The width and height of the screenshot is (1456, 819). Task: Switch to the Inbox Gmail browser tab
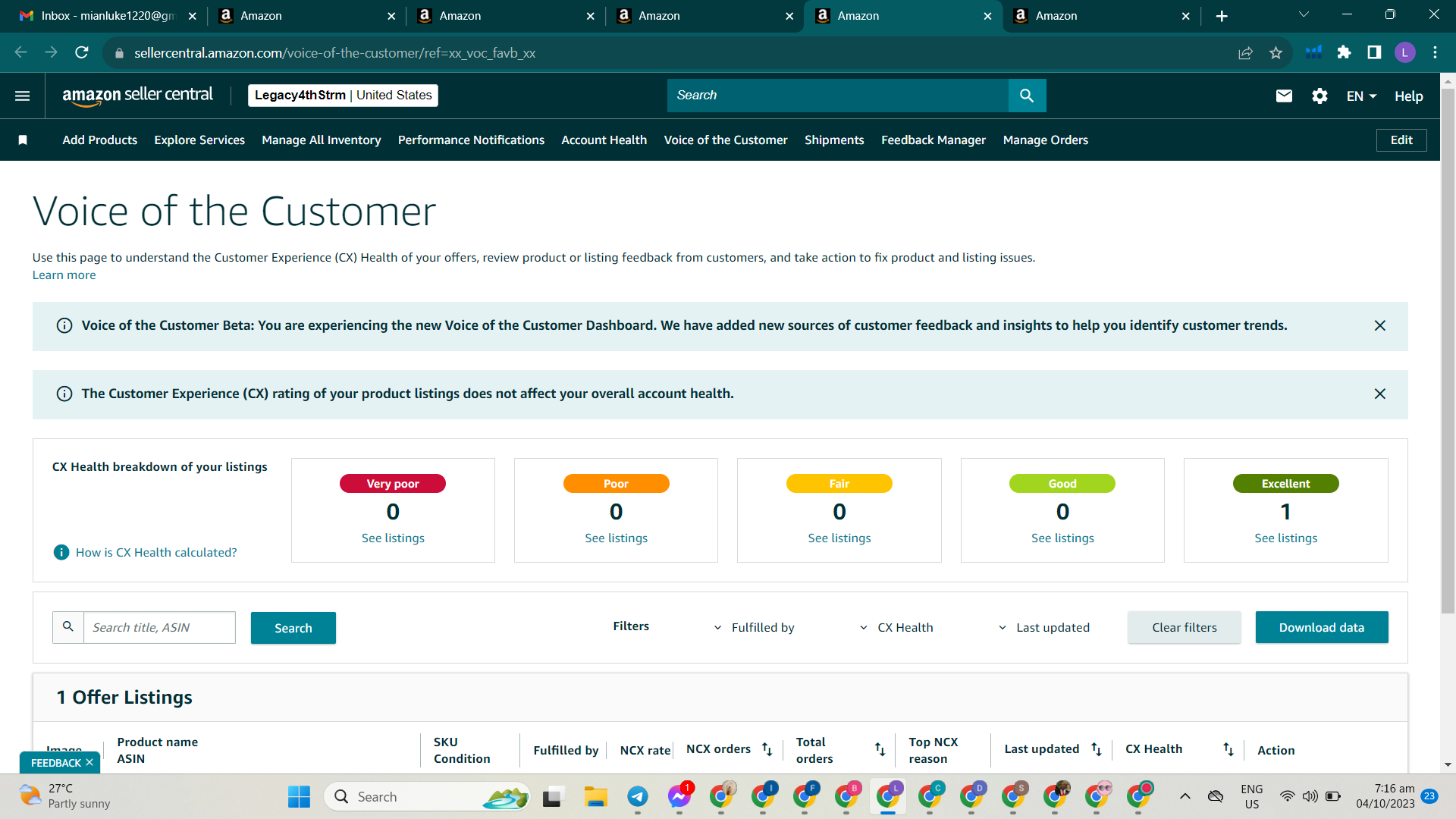[x=106, y=16]
